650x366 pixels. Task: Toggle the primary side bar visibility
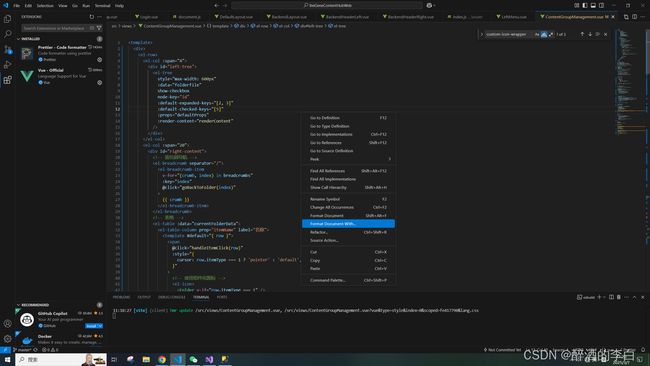(585, 5)
